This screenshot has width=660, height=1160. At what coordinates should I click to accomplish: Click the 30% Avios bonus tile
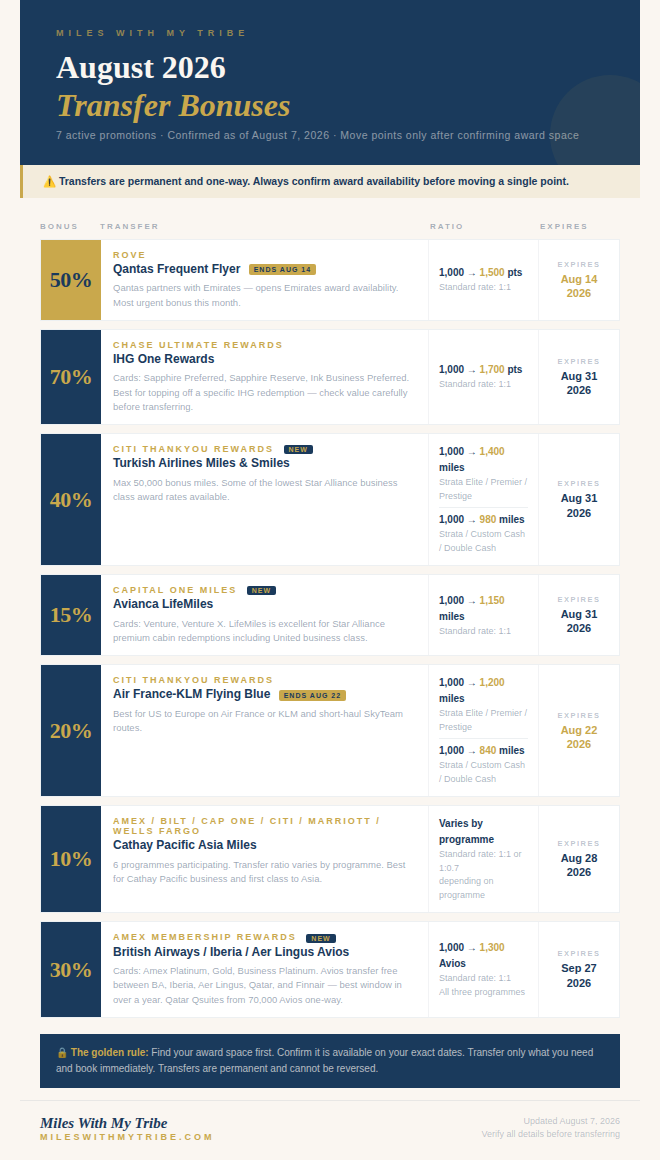[71, 969]
